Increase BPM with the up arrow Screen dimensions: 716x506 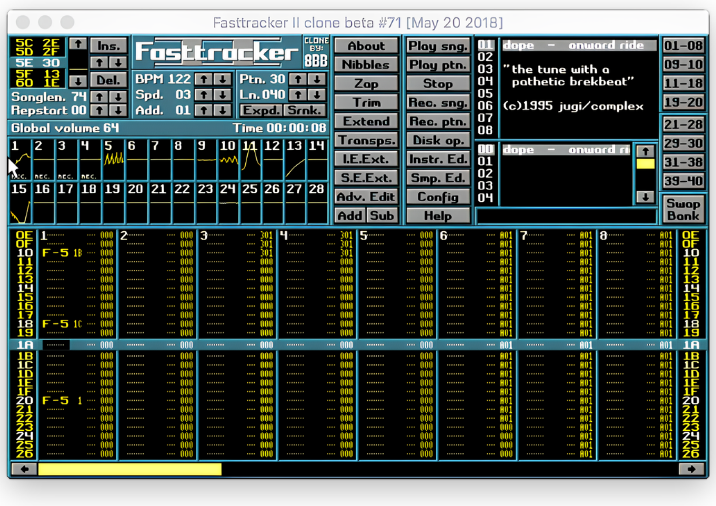click(x=204, y=79)
